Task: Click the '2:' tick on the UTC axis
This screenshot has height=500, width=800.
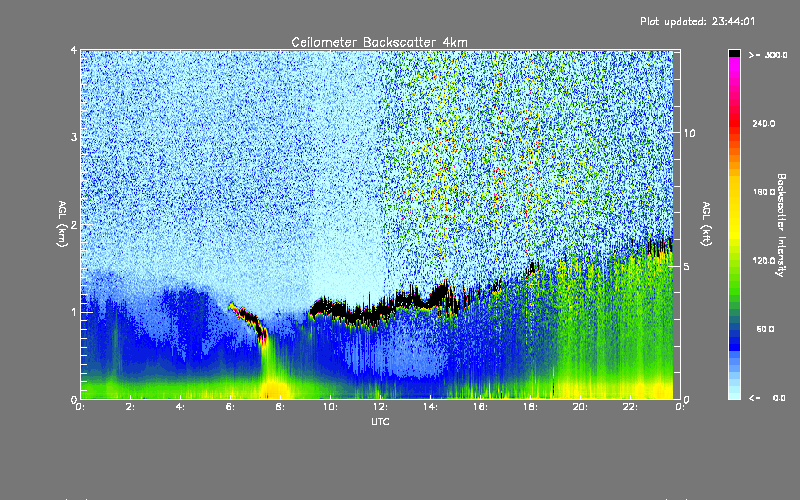Action: point(130,407)
